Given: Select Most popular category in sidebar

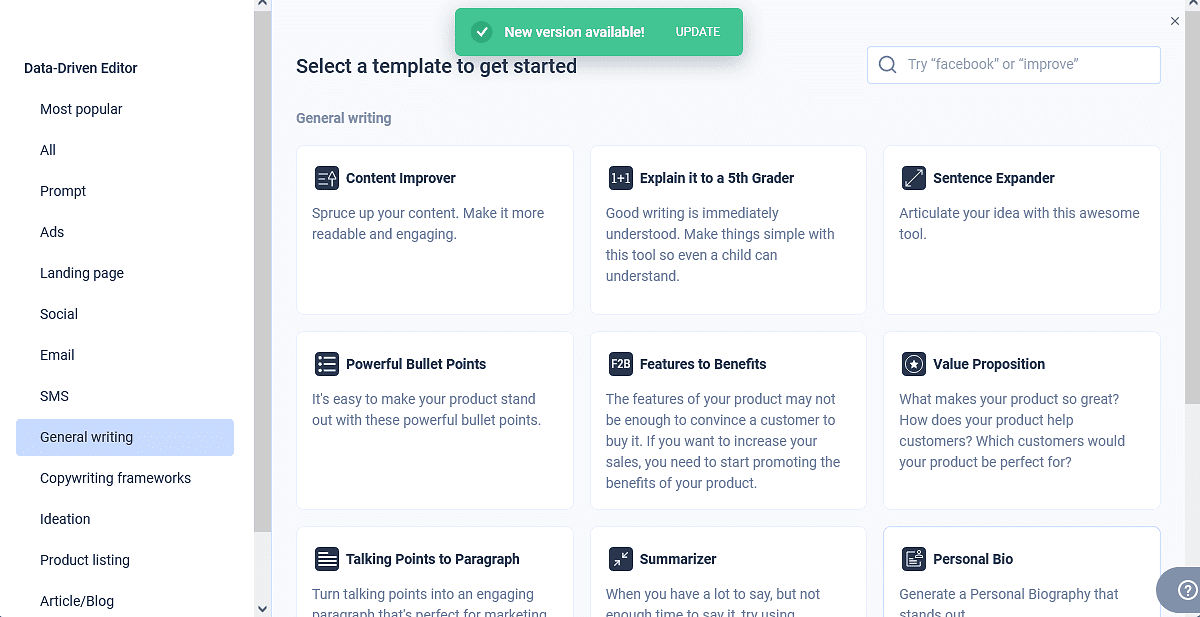Looking at the screenshot, I should 81,109.
